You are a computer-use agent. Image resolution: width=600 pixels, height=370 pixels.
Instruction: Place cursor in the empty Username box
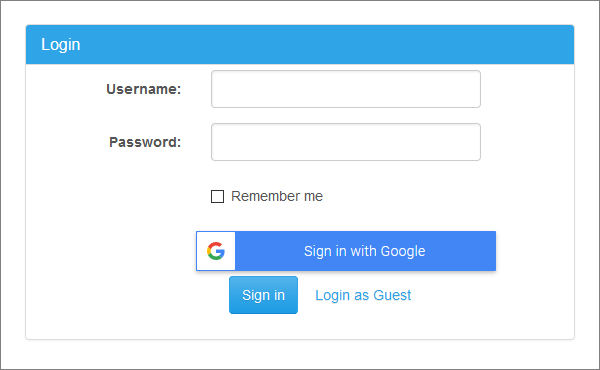pos(346,89)
